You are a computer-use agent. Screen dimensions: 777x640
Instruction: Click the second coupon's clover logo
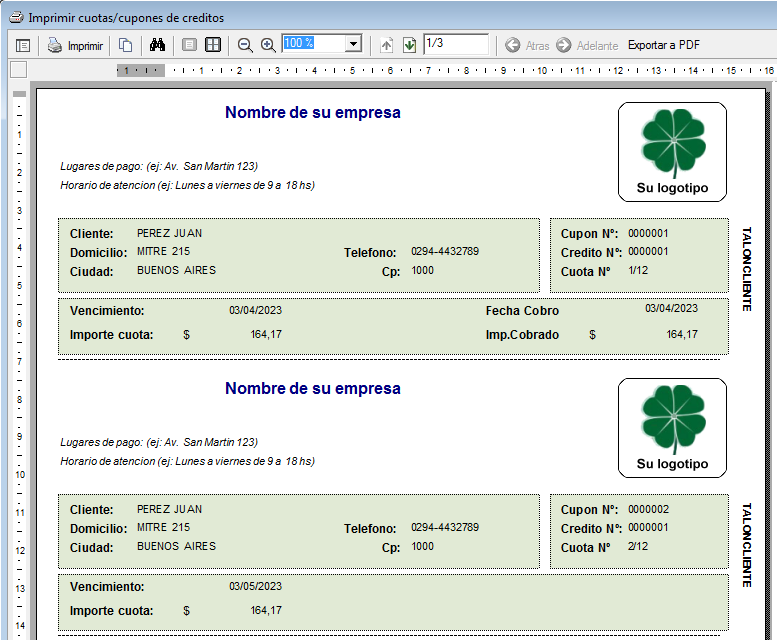672,419
